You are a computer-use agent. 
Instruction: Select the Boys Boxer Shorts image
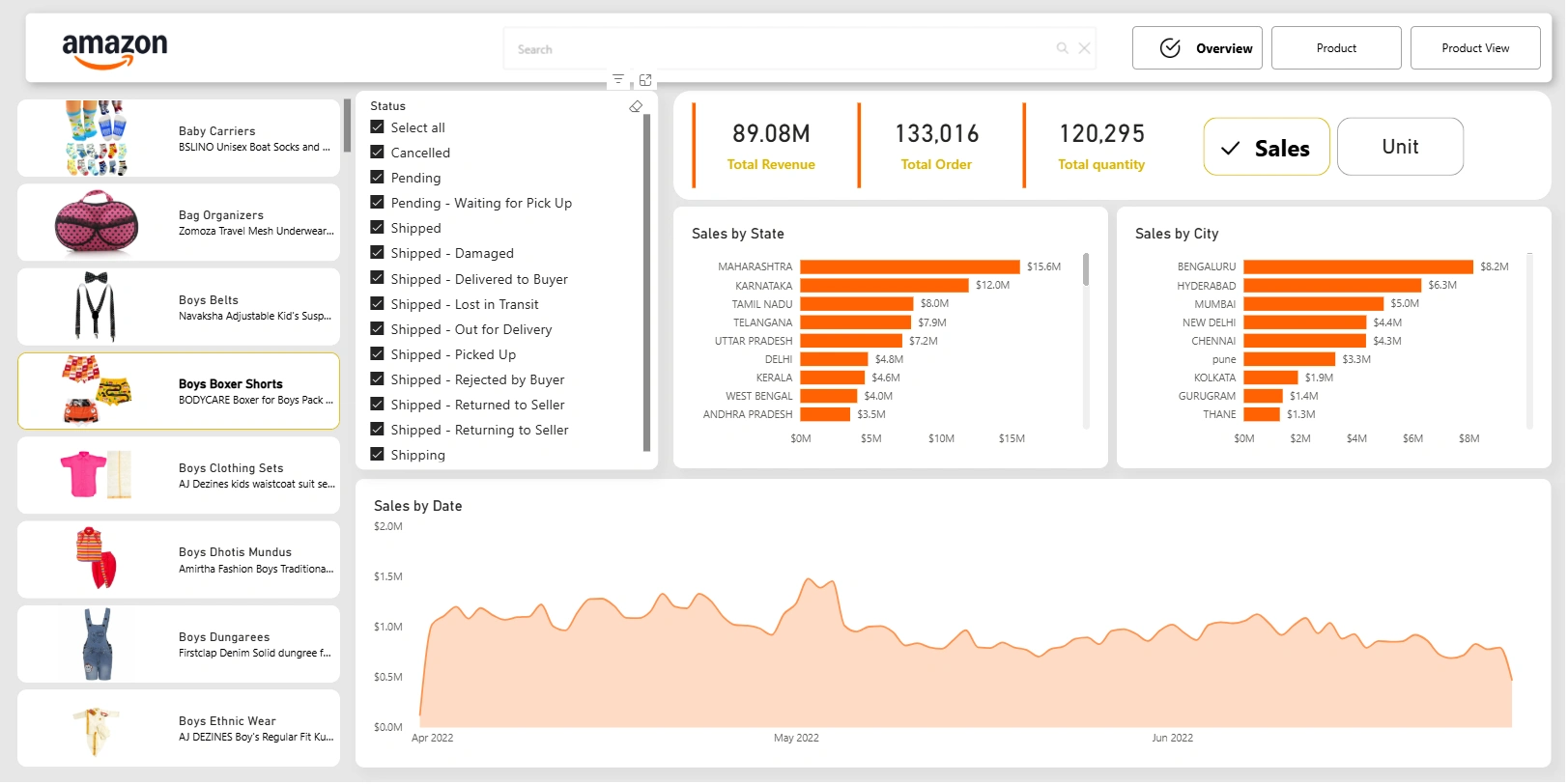[x=96, y=390]
